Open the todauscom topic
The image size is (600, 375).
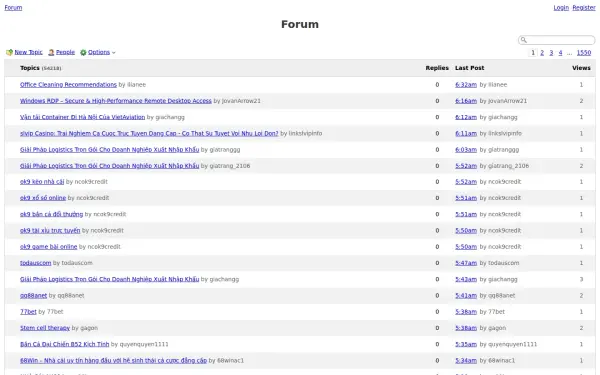[36, 263]
